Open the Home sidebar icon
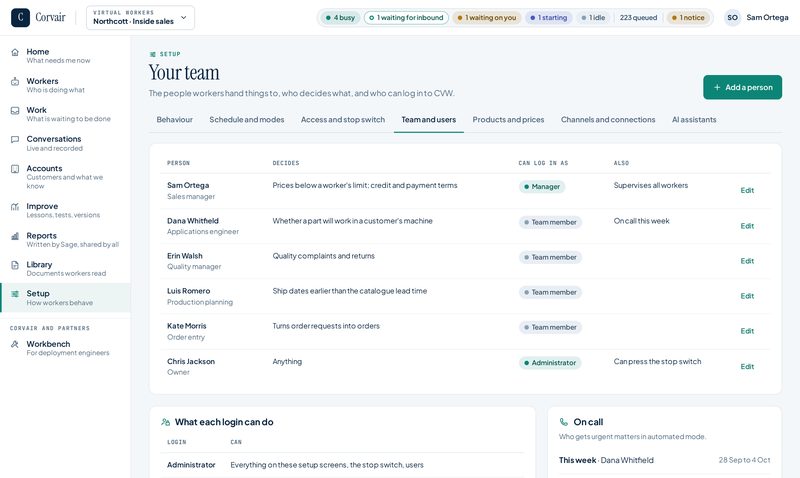Image resolution: width=800 pixels, height=478 pixels. click(15, 52)
